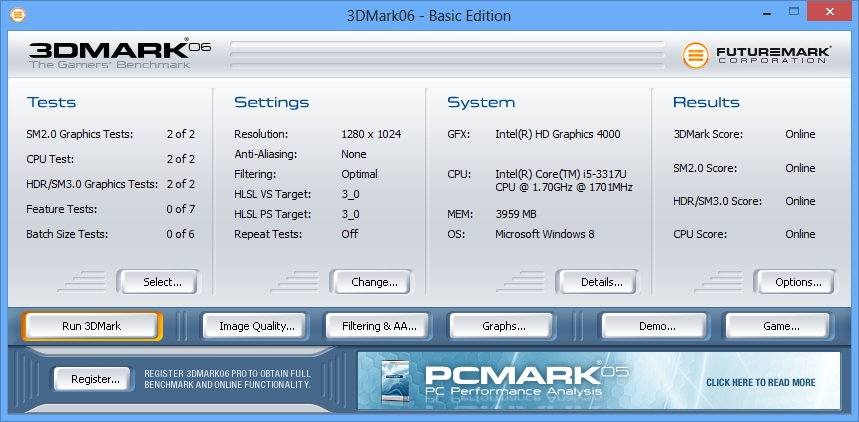859x422 pixels.
Task: Click the PCMark05 box image in banner
Action: click(396, 381)
